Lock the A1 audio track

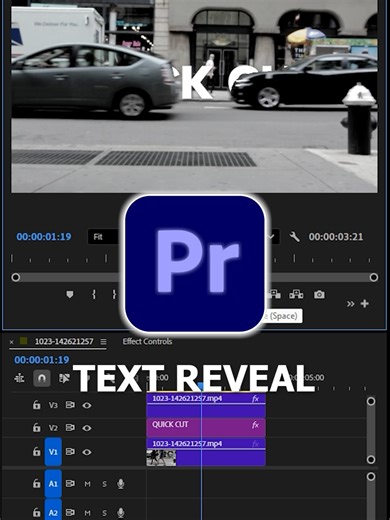pos(36,483)
